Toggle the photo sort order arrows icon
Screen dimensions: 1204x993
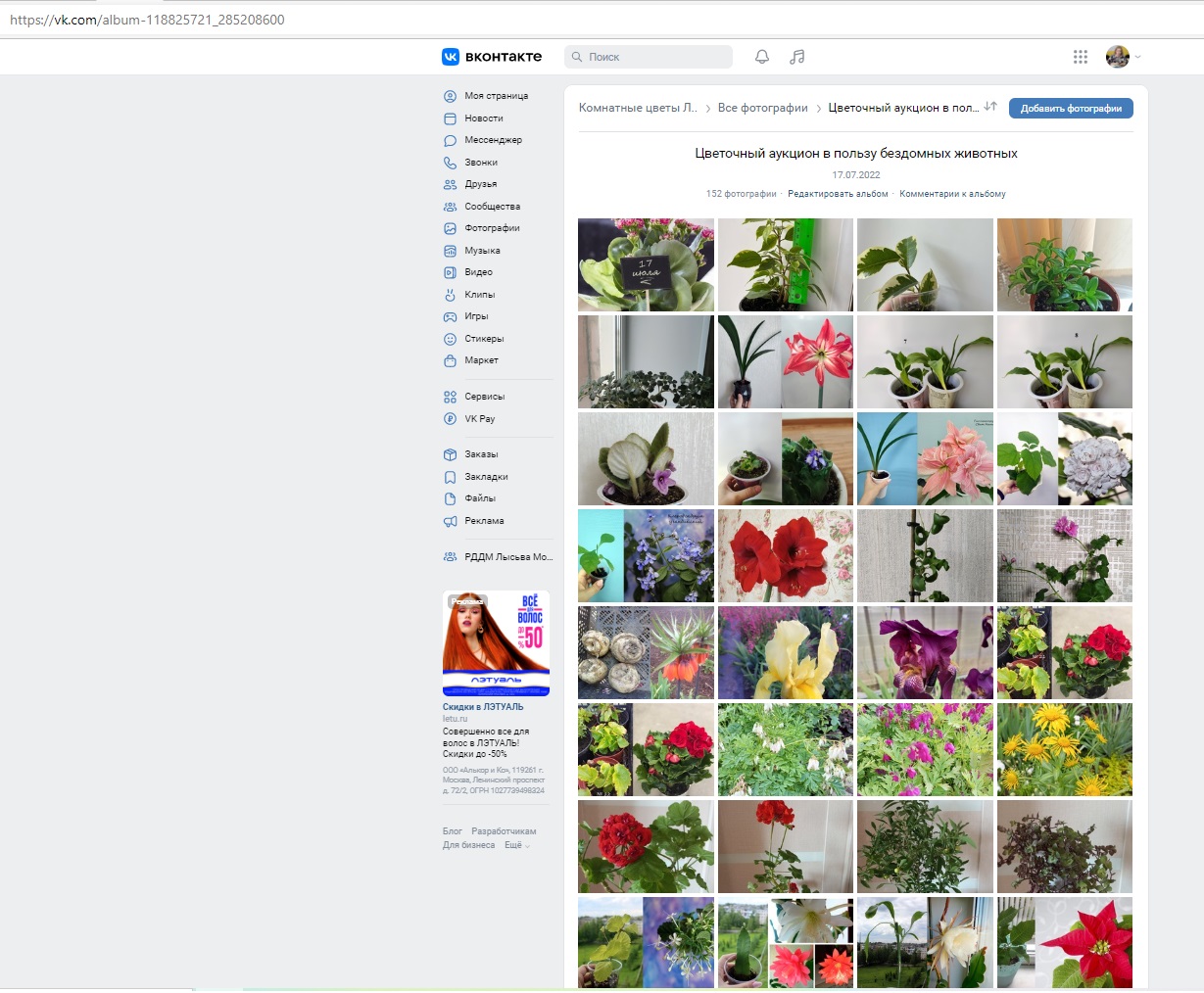click(x=990, y=107)
